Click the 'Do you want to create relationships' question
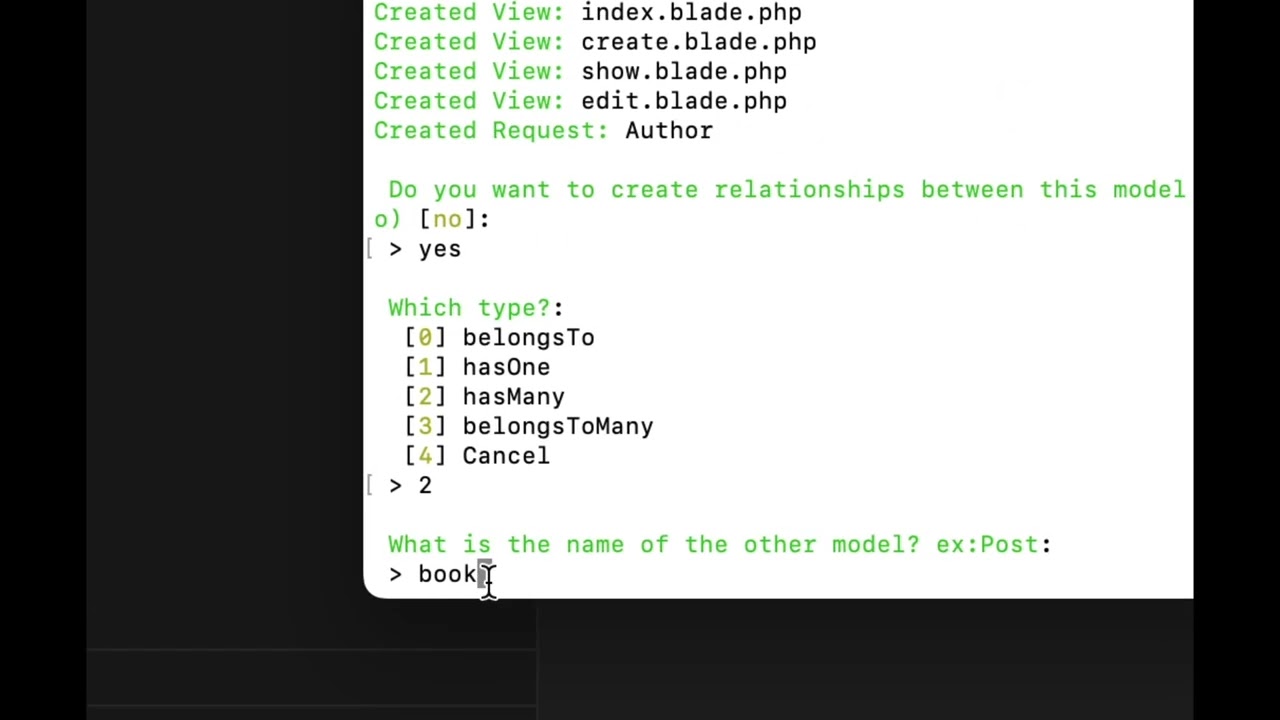The height and width of the screenshot is (720, 1280). click(787, 190)
